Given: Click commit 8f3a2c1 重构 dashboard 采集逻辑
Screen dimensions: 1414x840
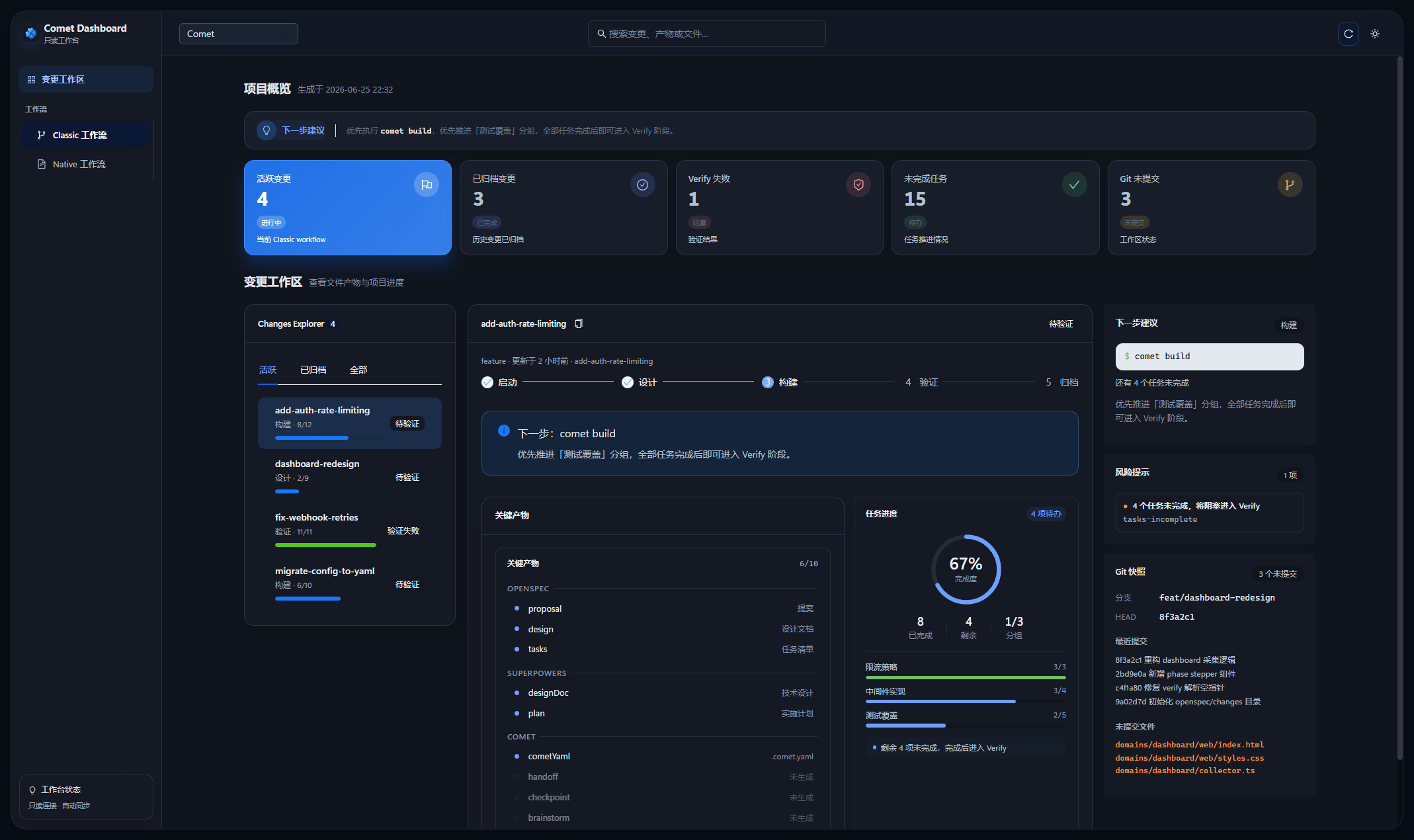Looking at the screenshot, I should pos(1175,660).
